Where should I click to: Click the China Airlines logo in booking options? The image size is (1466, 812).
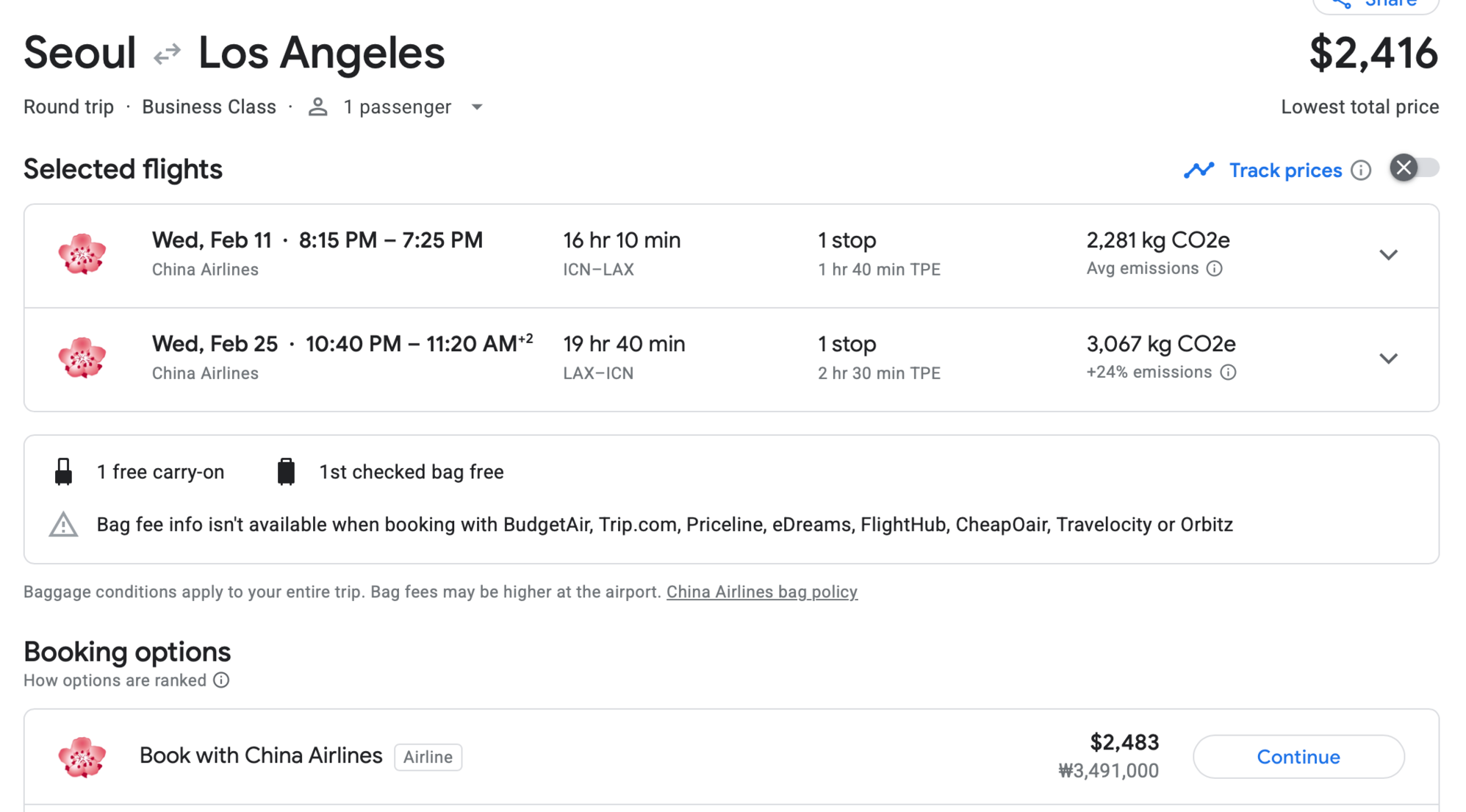click(82, 755)
